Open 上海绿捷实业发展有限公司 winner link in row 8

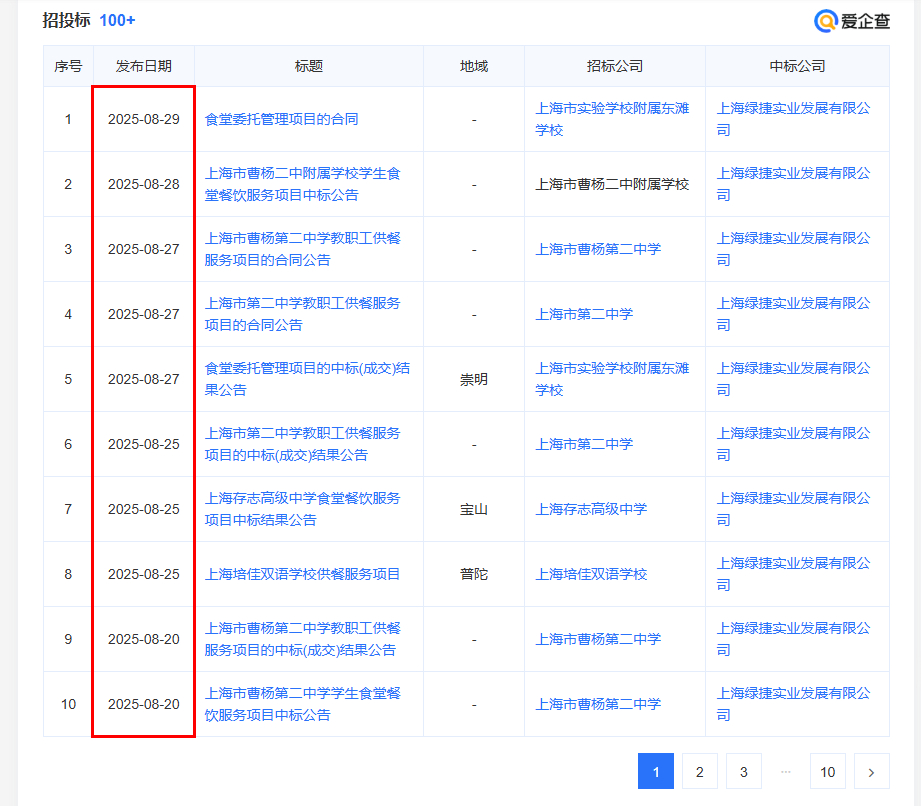pyautogui.click(x=794, y=574)
